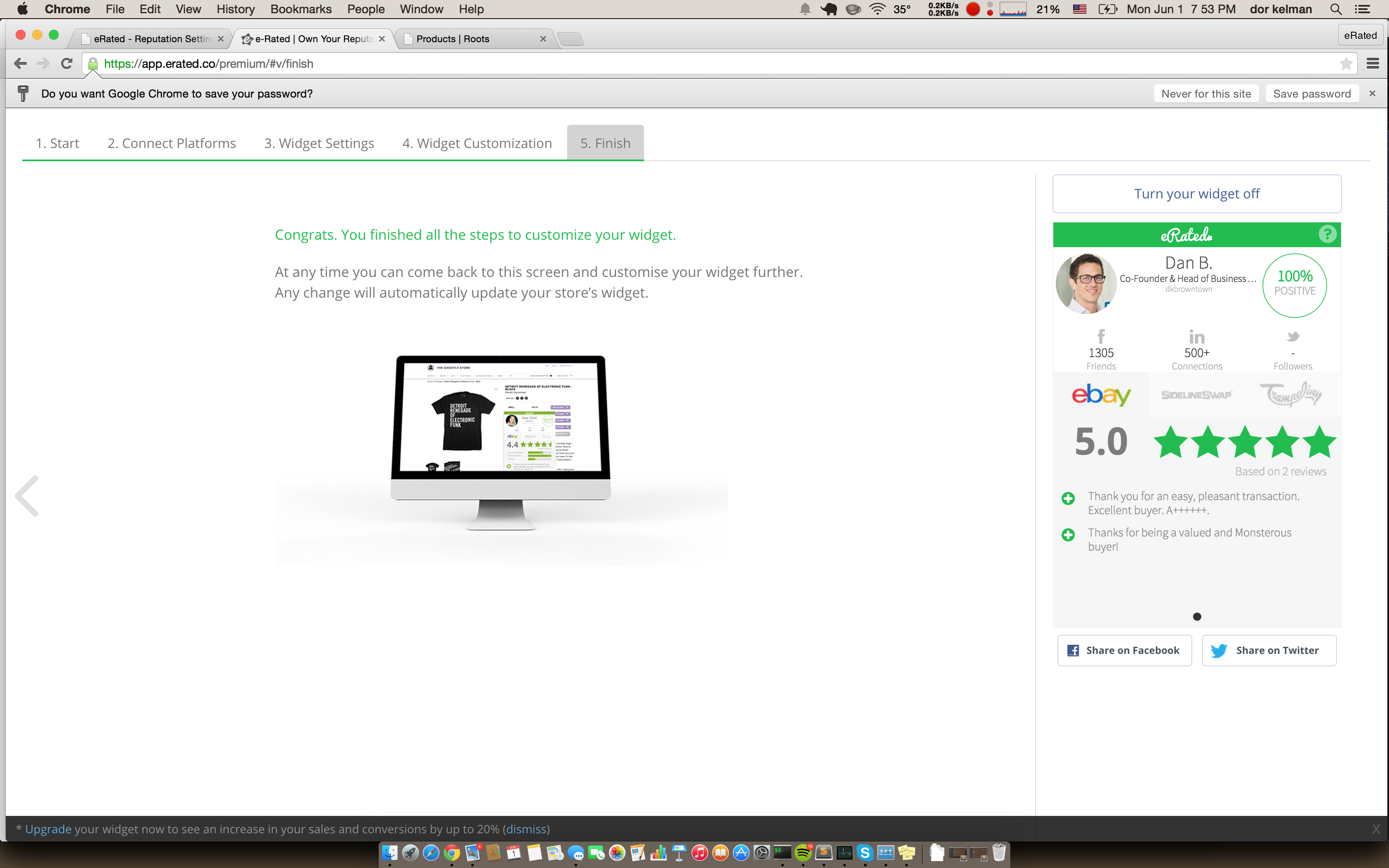Click the Facebook icon above 1305 Friends
Viewport: 1389px width, 868px height.
tap(1101, 336)
